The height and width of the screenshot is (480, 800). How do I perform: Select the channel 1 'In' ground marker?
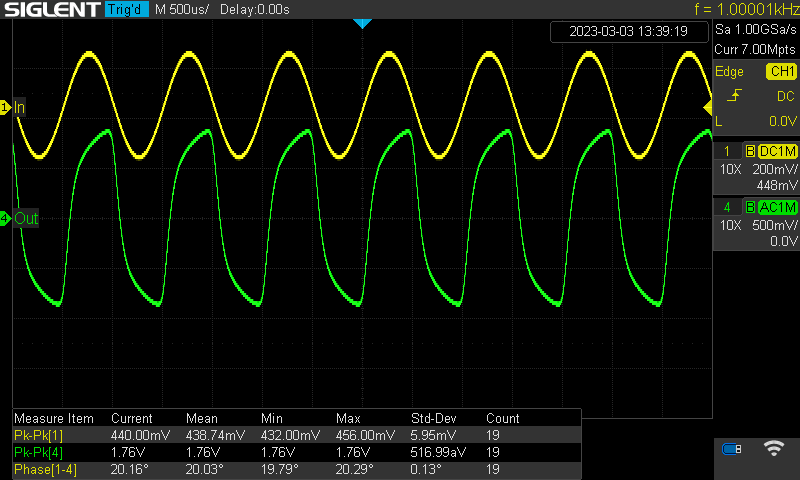click(x=14, y=107)
